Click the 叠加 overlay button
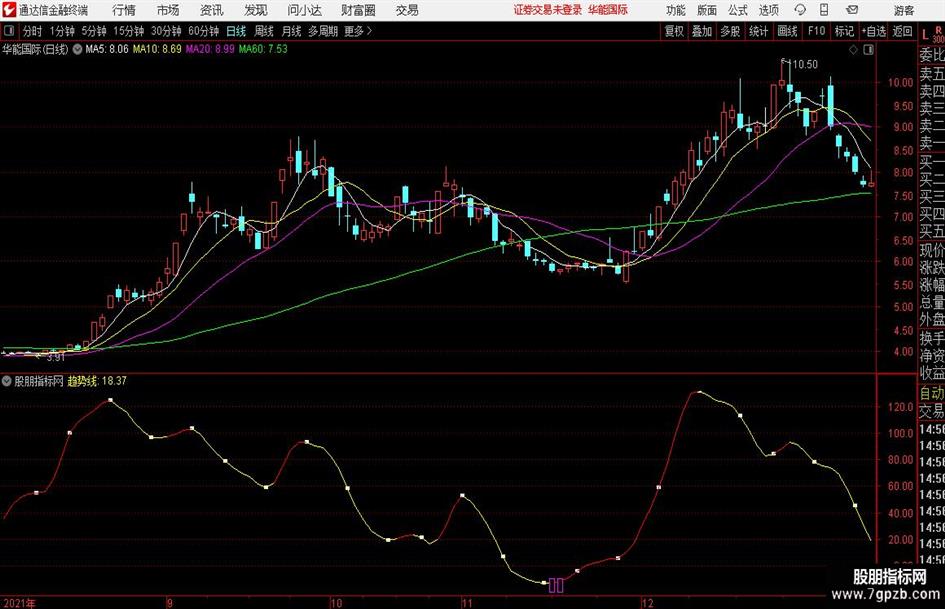The image size is (945, 609). [x=702, y=31]
